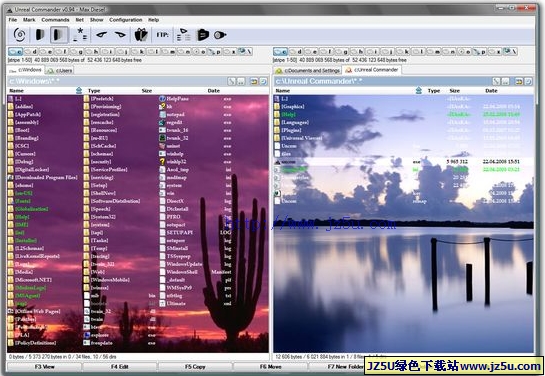This screenshot has width=545, height=376.
Task: Select [AppPatch] folder in left panel
Action: (x=24, y=114)
